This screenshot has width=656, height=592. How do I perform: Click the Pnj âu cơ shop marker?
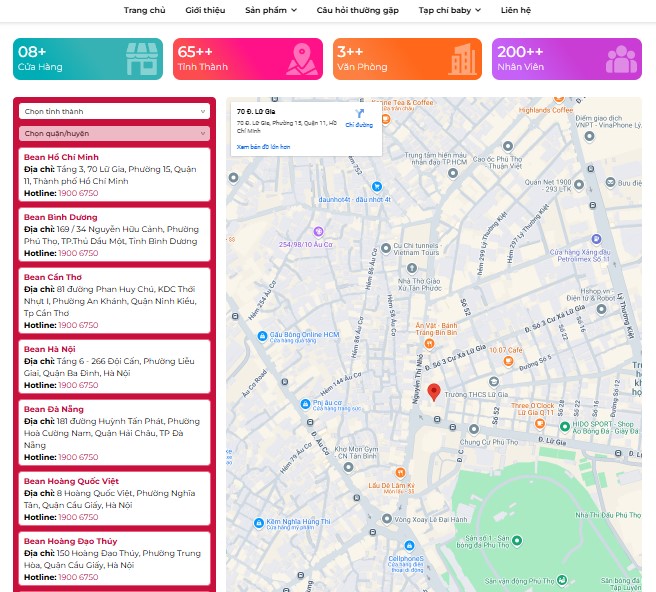[305, 404]
